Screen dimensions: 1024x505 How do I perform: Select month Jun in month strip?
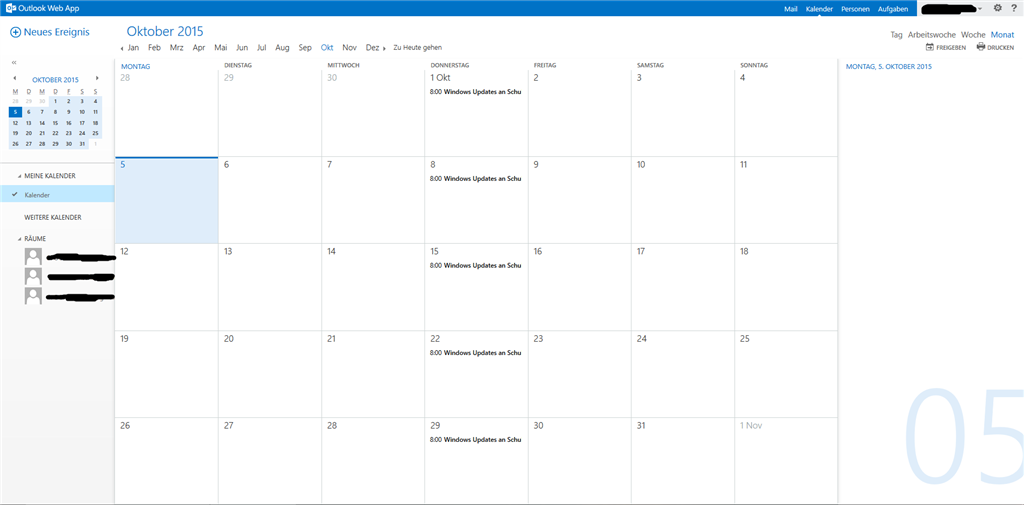[242, 48]
